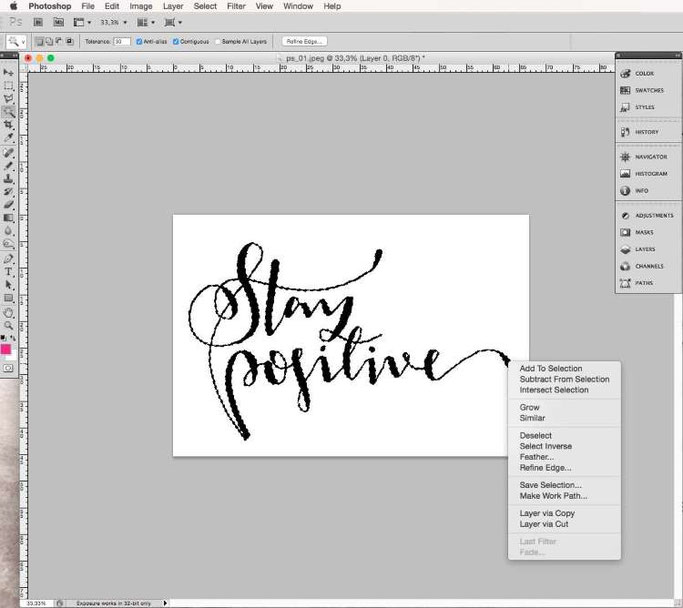
Task: Select the Horizontal Type tool
Action: [x=8, y=272]
